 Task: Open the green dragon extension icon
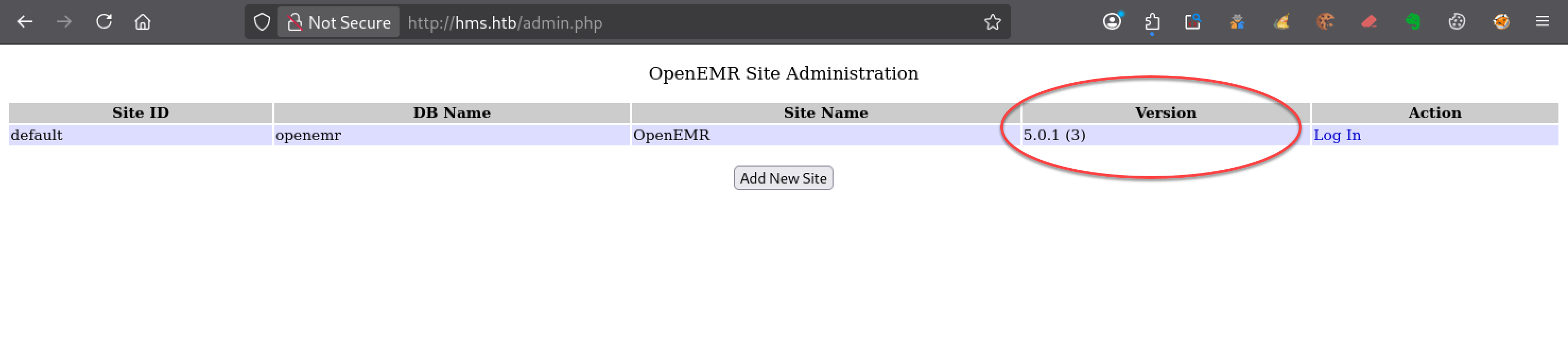[x=1413, y=22]
